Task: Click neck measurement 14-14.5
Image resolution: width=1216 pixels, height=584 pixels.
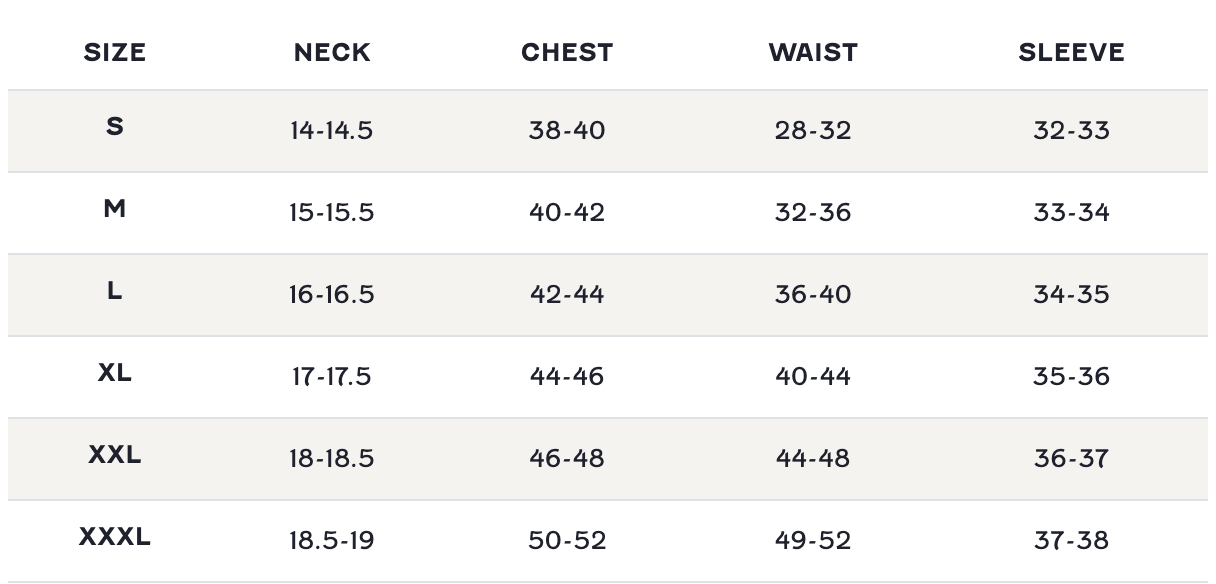Action: click(332, 131)
